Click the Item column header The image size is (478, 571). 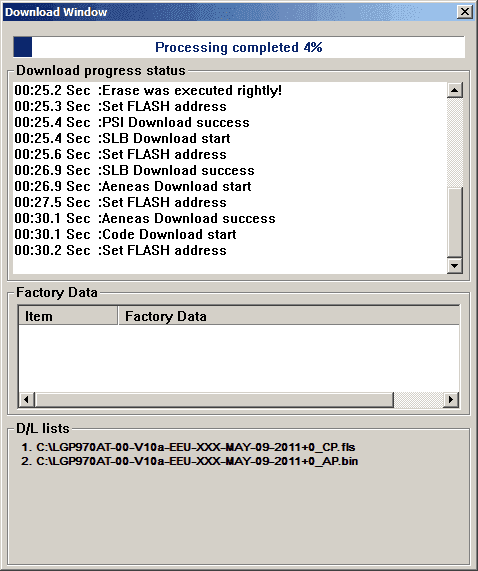(68, 316)
